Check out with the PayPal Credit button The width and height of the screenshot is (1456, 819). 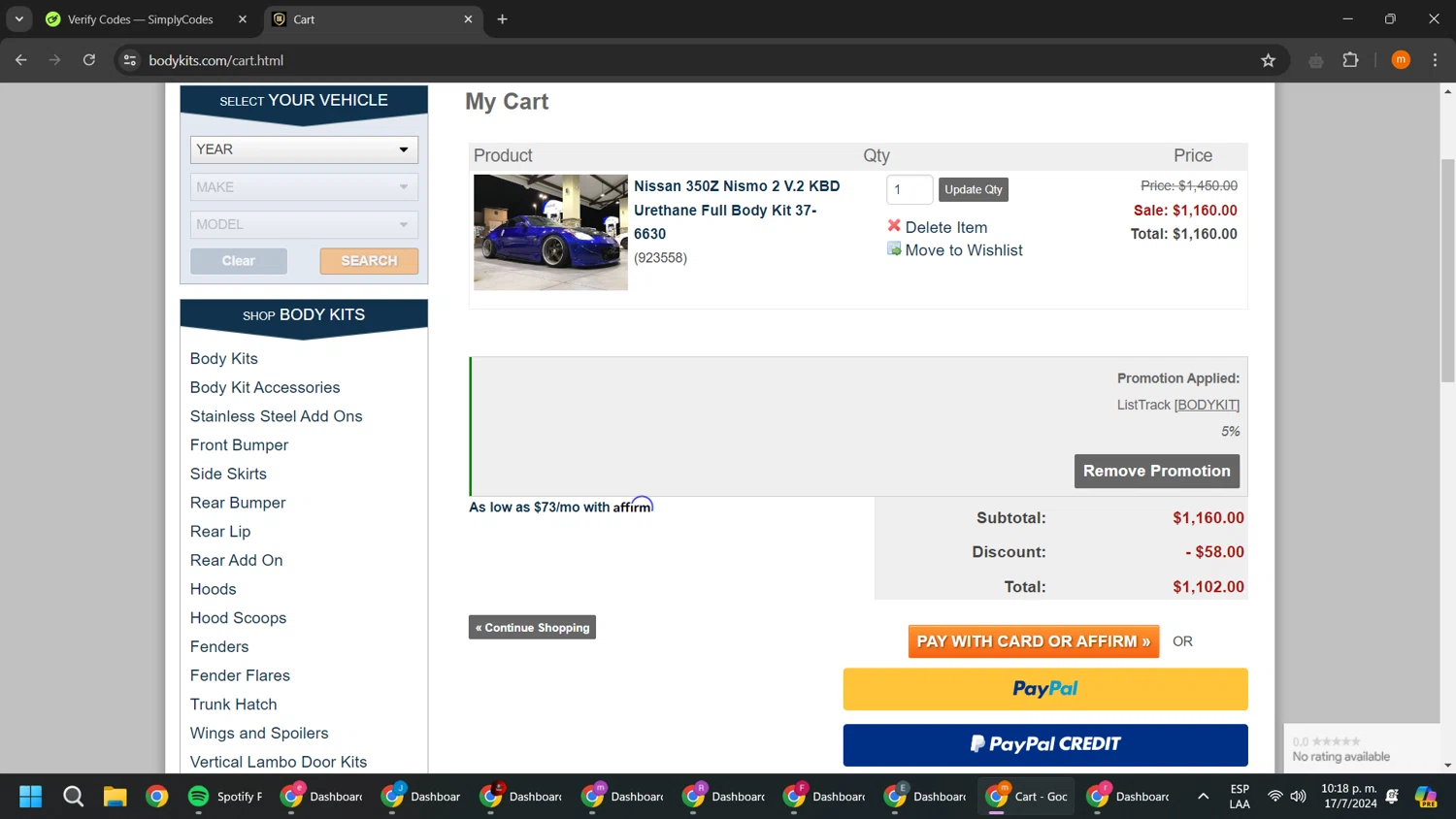pos(1045,744)
